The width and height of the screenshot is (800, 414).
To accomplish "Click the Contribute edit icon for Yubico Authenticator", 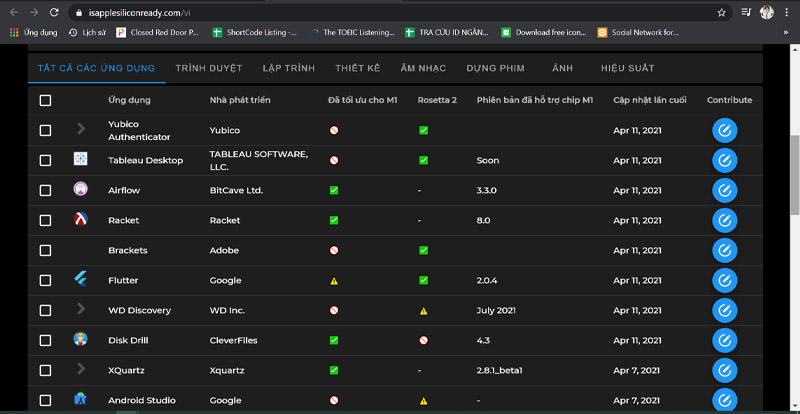I will tap(724, 130).
